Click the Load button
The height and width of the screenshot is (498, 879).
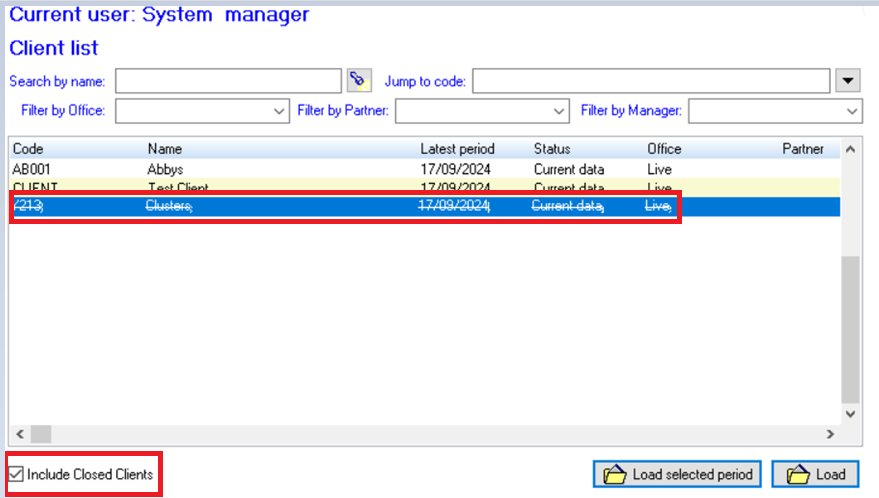point(815,474)
